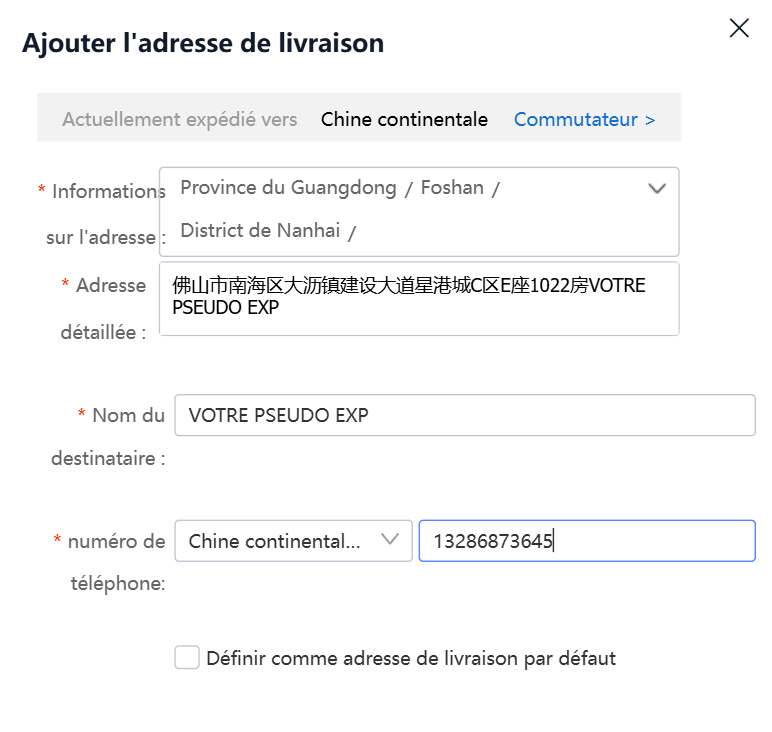Click the Actuellement expédié vers banner text

click(180, 120)
